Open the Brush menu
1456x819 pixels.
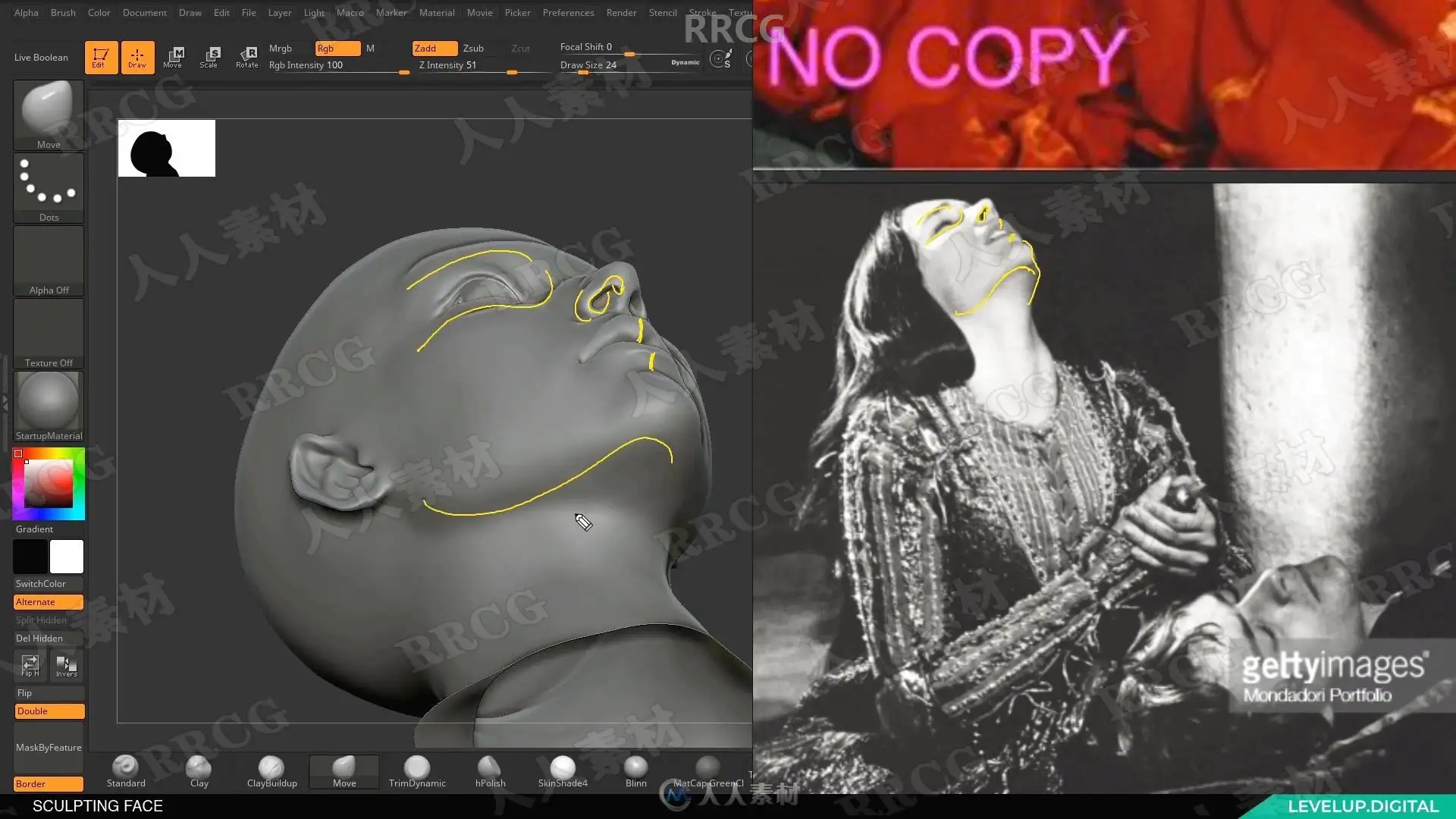[63, 13]
